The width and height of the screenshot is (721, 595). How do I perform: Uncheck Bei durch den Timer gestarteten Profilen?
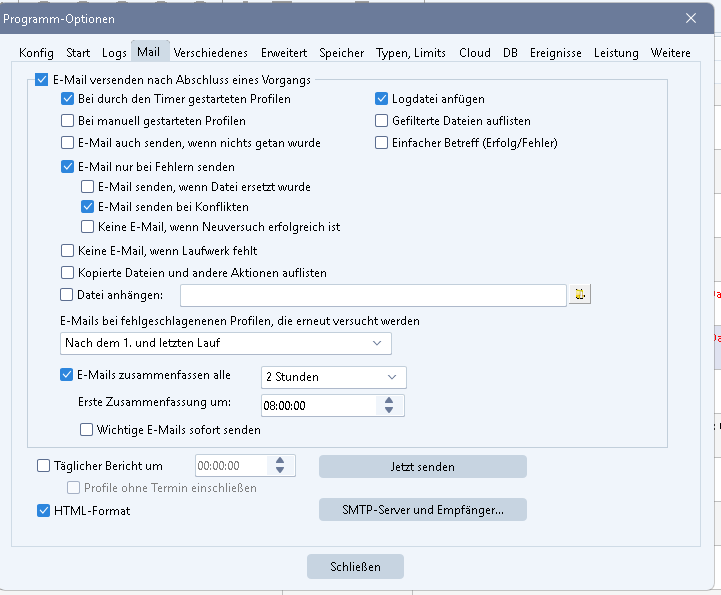click(67, 98)
